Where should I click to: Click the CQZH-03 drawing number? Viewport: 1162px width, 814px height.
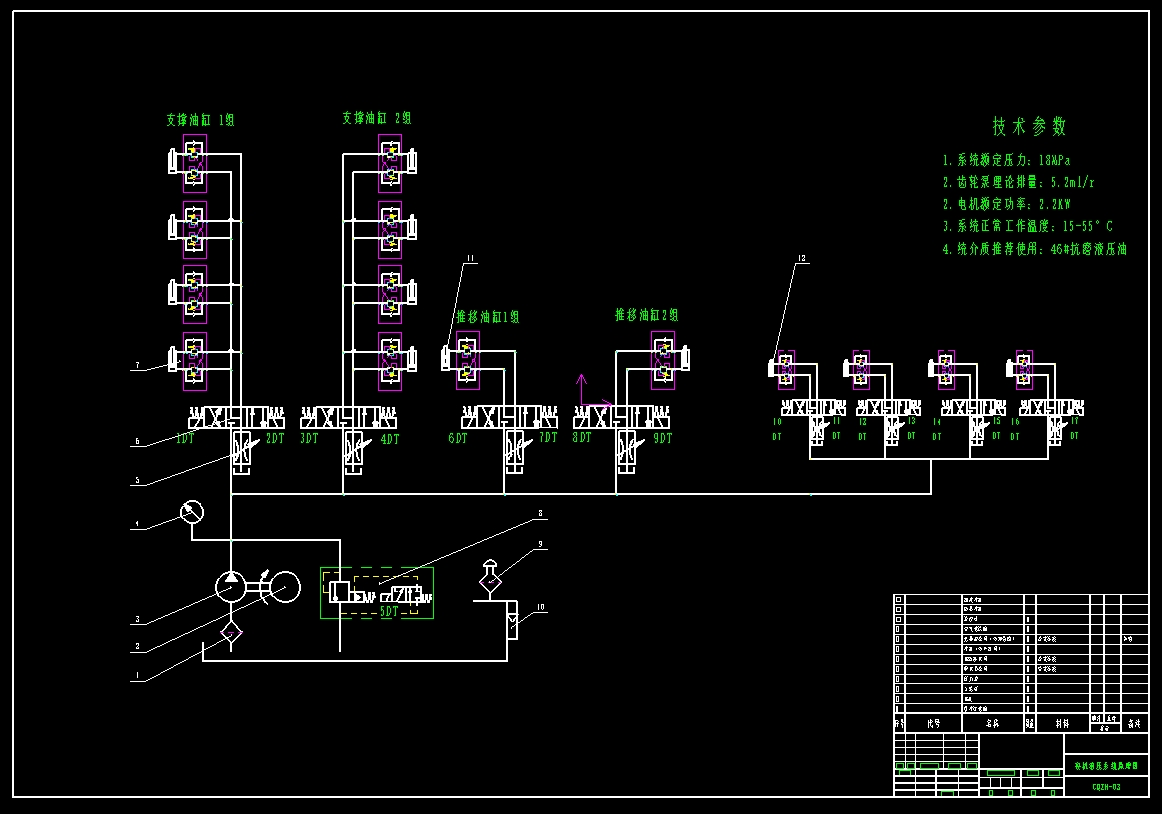click(1106, 787)
